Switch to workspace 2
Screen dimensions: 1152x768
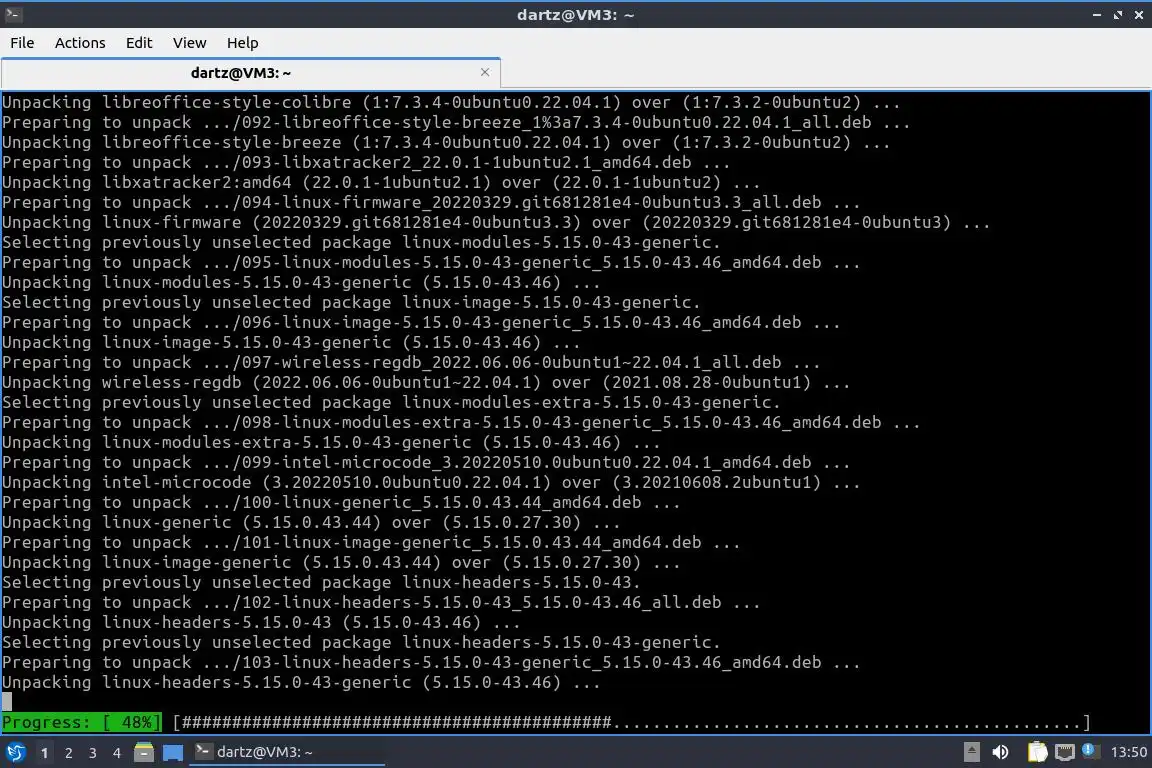[69, 753]
